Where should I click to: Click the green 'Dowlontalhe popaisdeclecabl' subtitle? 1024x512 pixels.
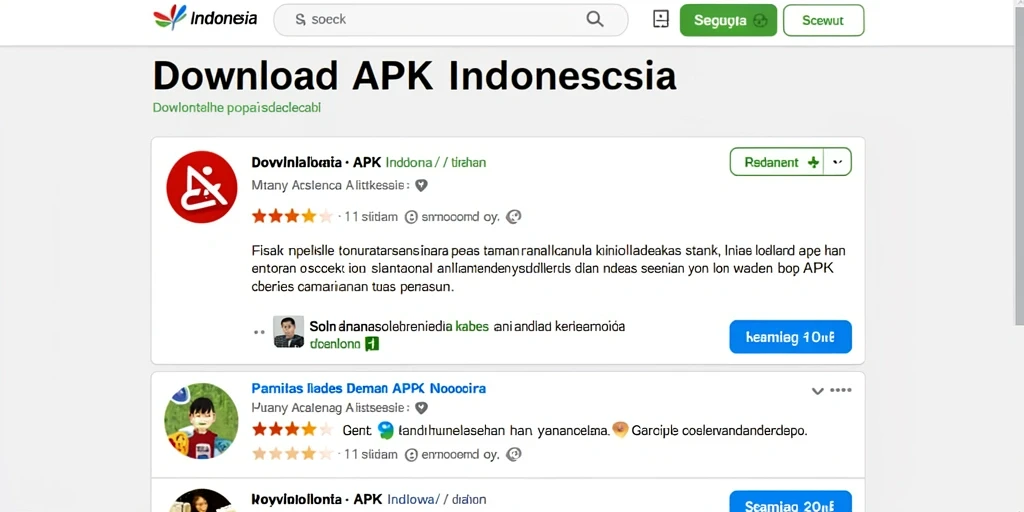pyautogui.click(x=236, y=107)
